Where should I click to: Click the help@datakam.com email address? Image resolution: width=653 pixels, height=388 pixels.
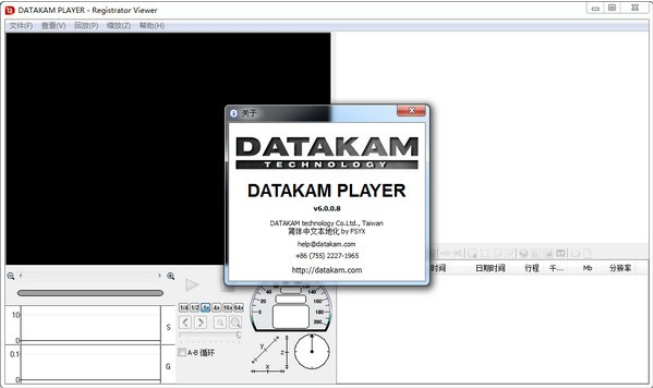(326, 244)
